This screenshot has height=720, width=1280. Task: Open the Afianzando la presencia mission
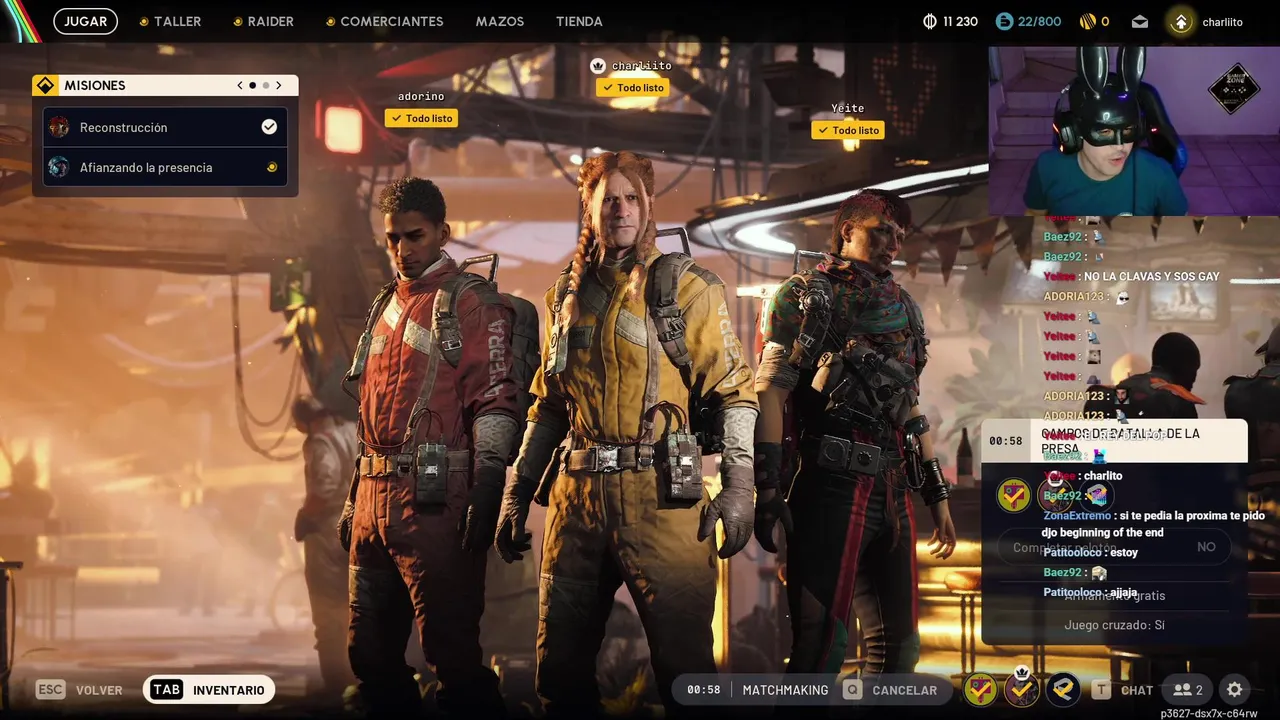165,167
